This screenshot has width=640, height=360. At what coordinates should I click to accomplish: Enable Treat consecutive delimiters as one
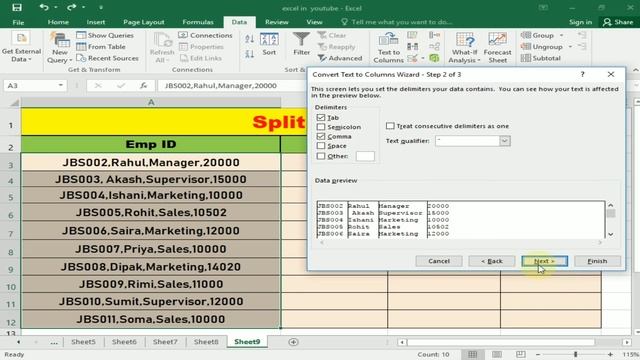[x=390, y=126]
